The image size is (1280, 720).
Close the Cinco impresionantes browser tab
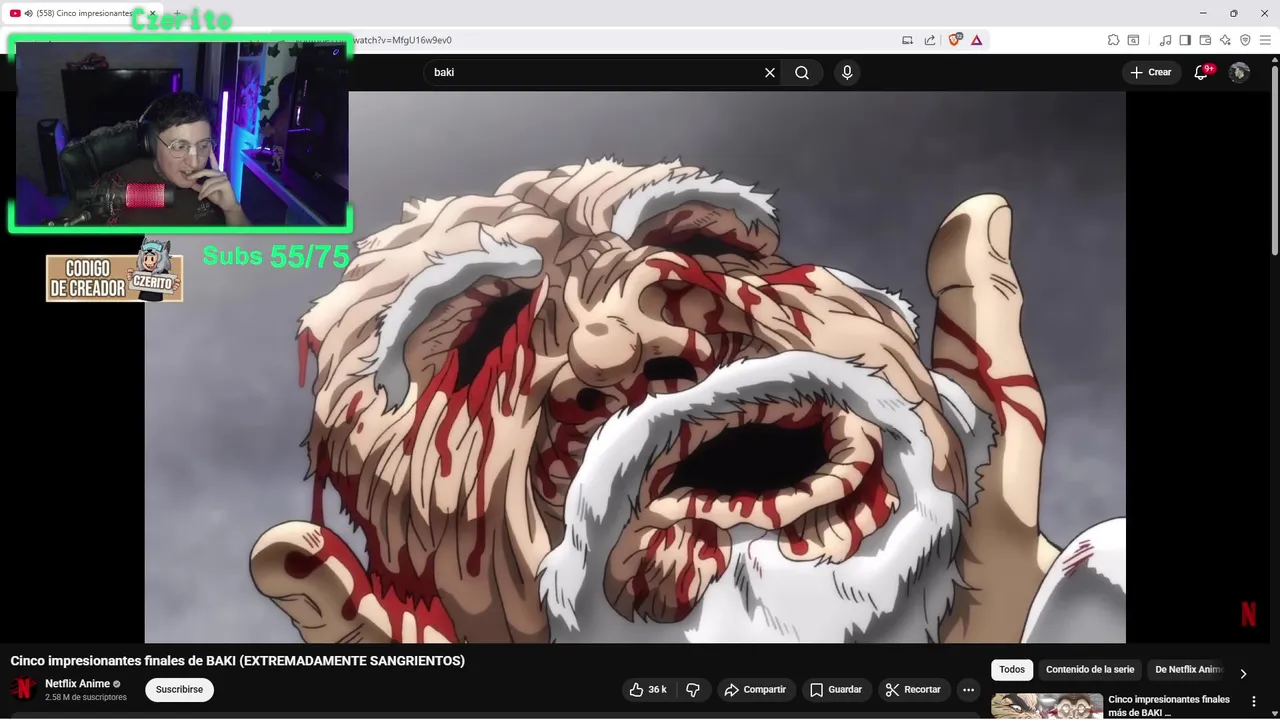152,13
